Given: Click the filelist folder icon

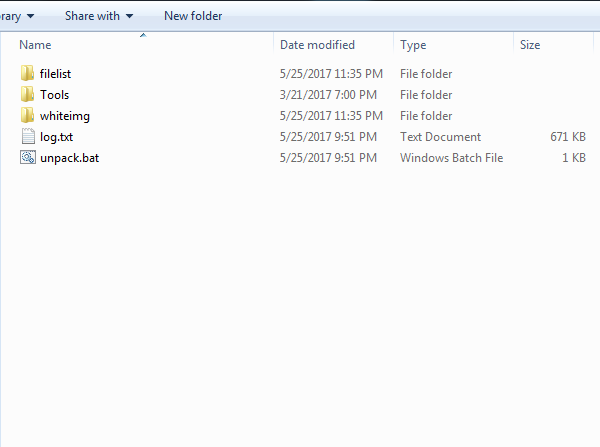Looking at the screenshot, I should [27, 74].
